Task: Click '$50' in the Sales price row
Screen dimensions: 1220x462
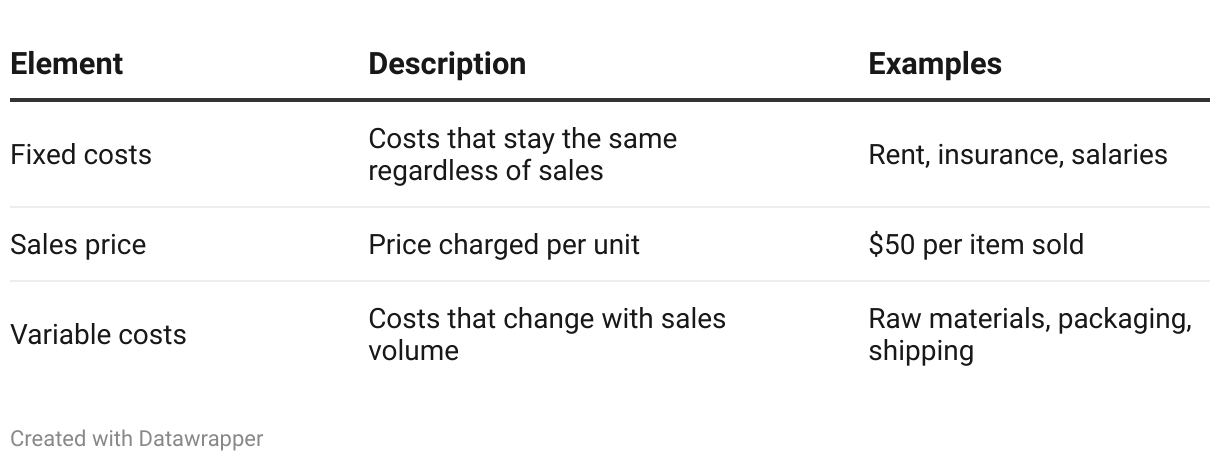Action: click(x=892, y=245)
